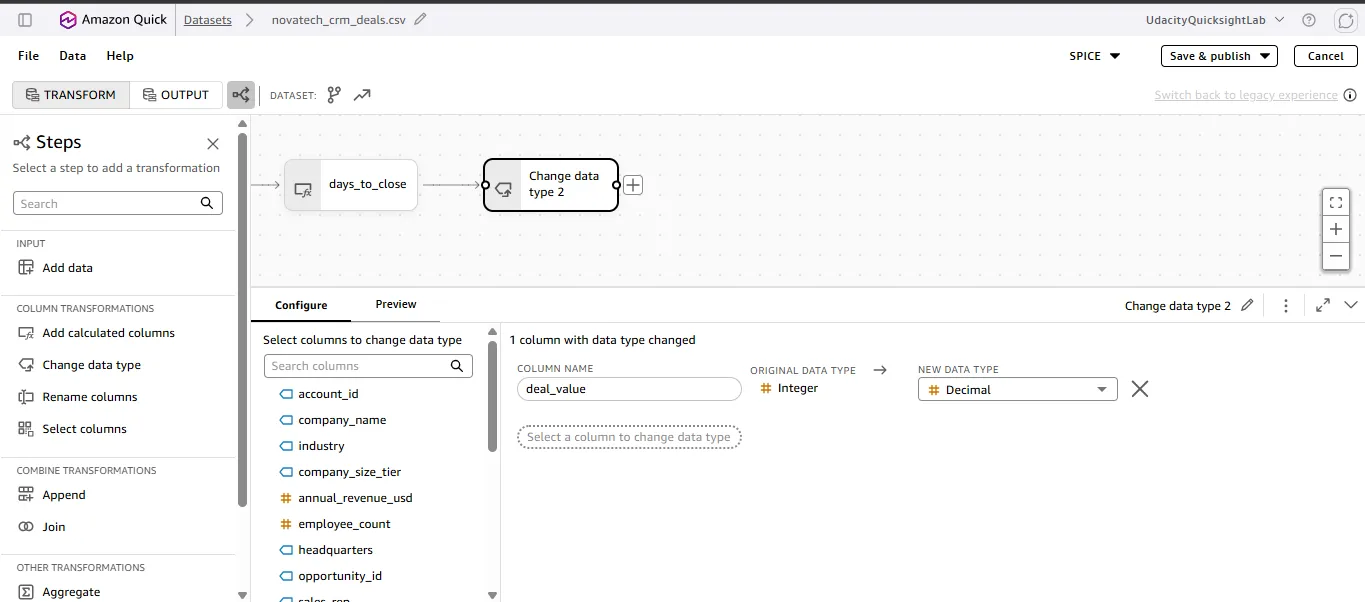Click the Select a column to change data type field
Screen dimensions: 1365x602
[x=629, y=437]
